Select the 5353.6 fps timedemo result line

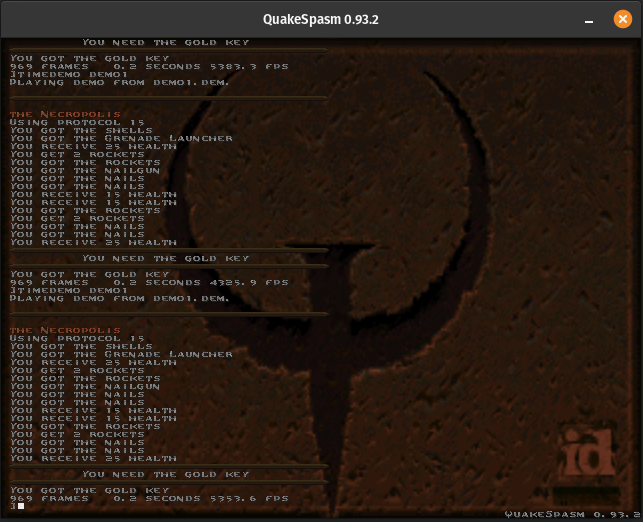click(x=149, y=499)
